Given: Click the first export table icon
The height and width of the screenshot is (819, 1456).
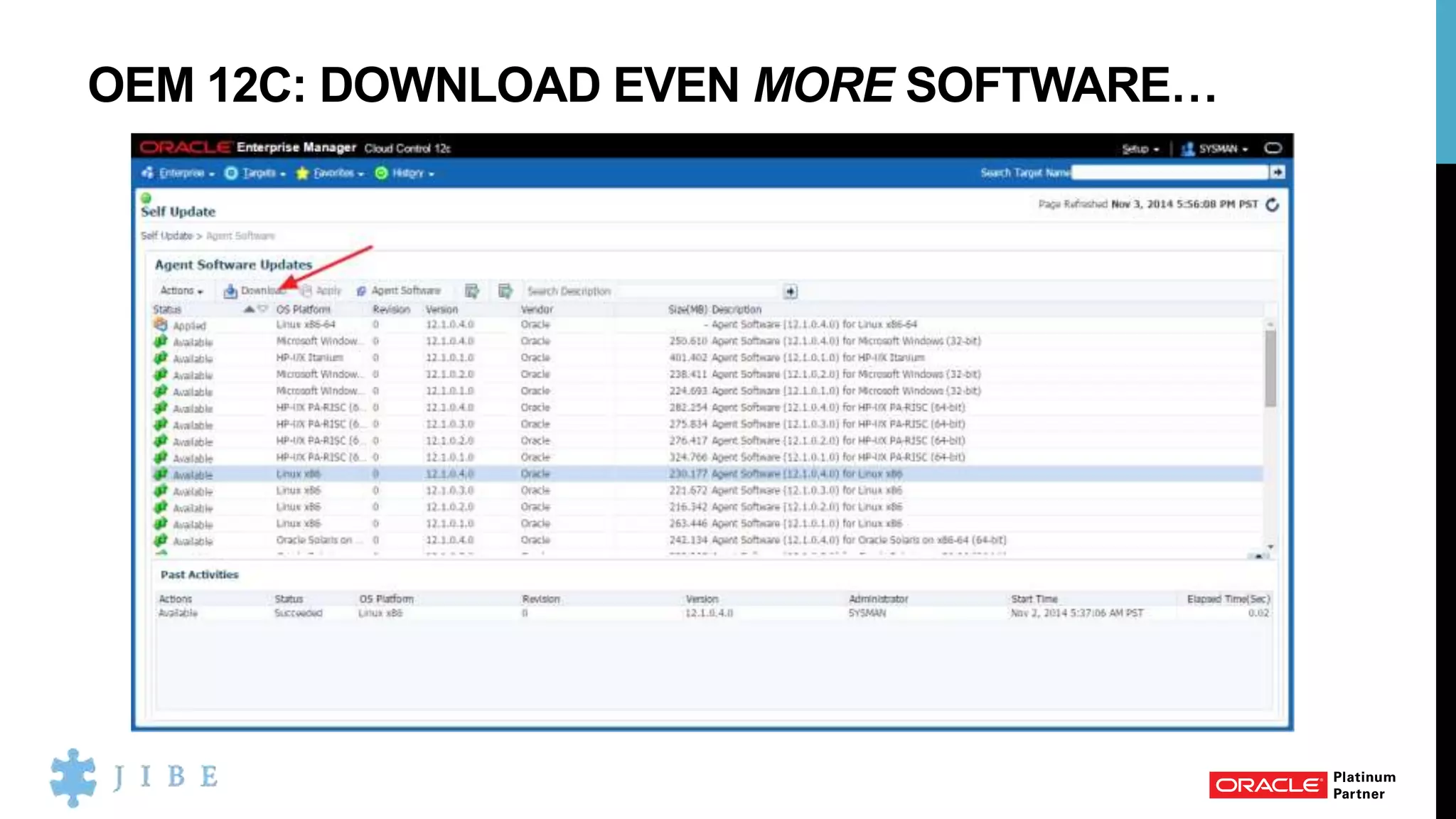Looking at the screenshot, I should tap(471, 291).
